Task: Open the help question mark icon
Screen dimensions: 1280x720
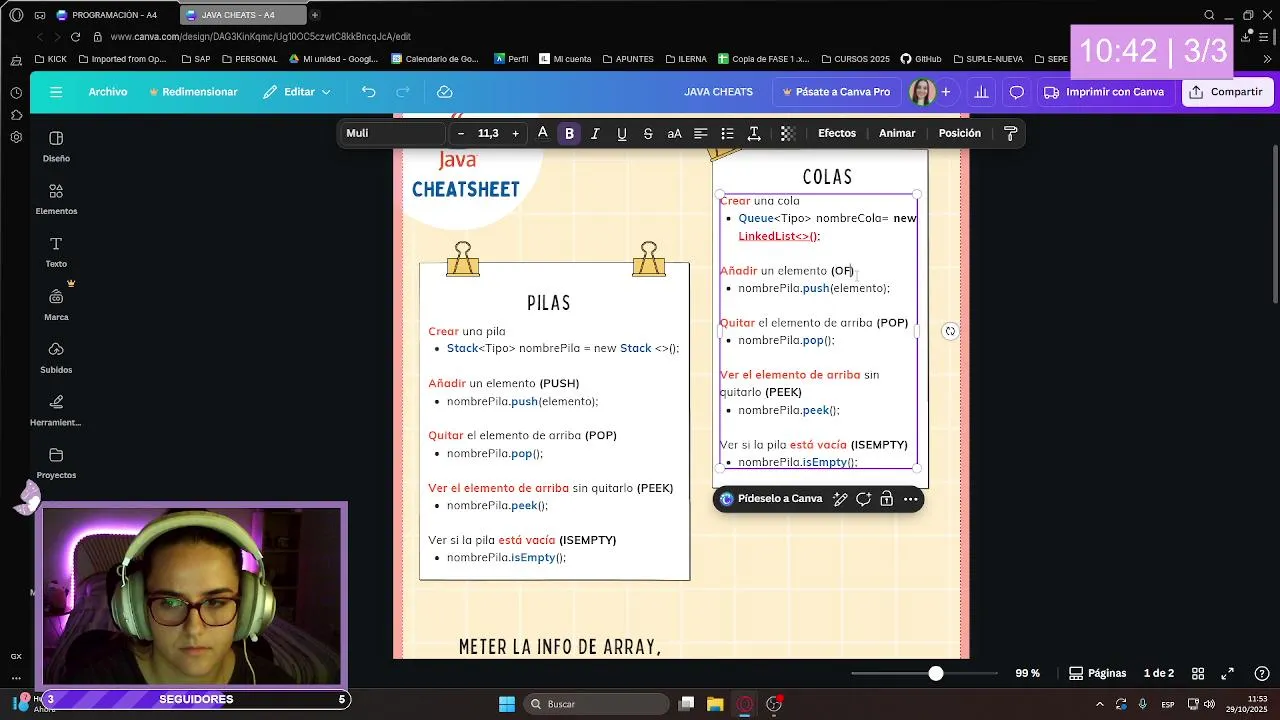Action: click(x=1261, y=674)
